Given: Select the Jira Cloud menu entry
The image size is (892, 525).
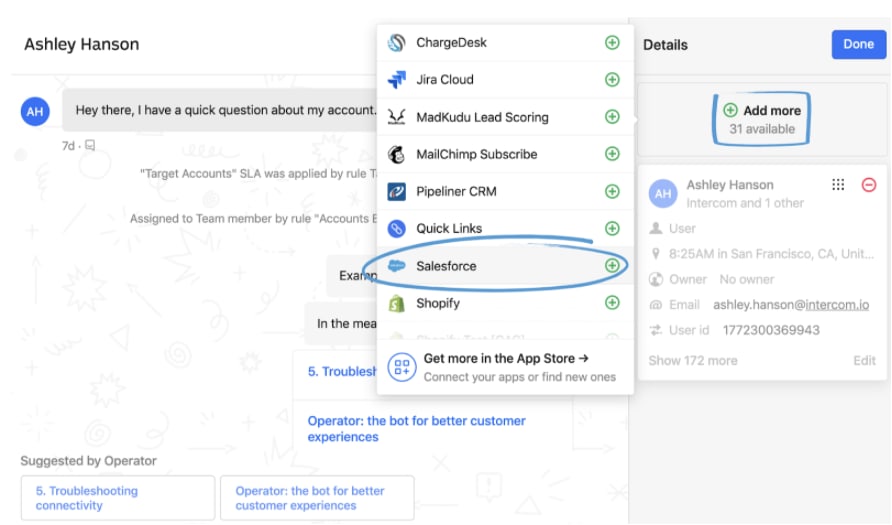Looking at the screenshot, I should (x=505, y=80).
